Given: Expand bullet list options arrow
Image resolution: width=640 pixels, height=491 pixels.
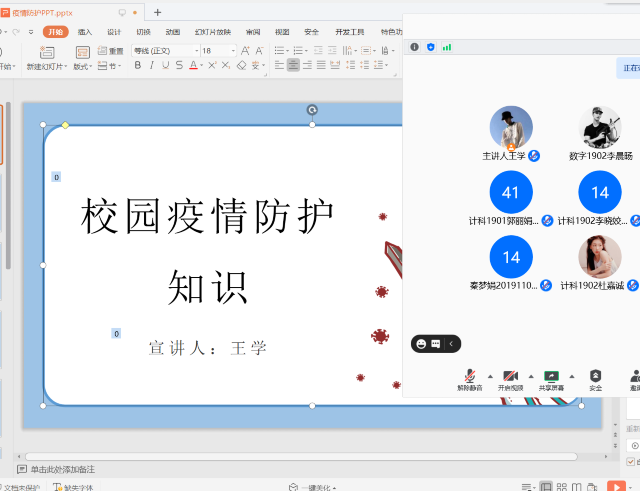Looking at the screenshot, I should click(x=287, y=51).
